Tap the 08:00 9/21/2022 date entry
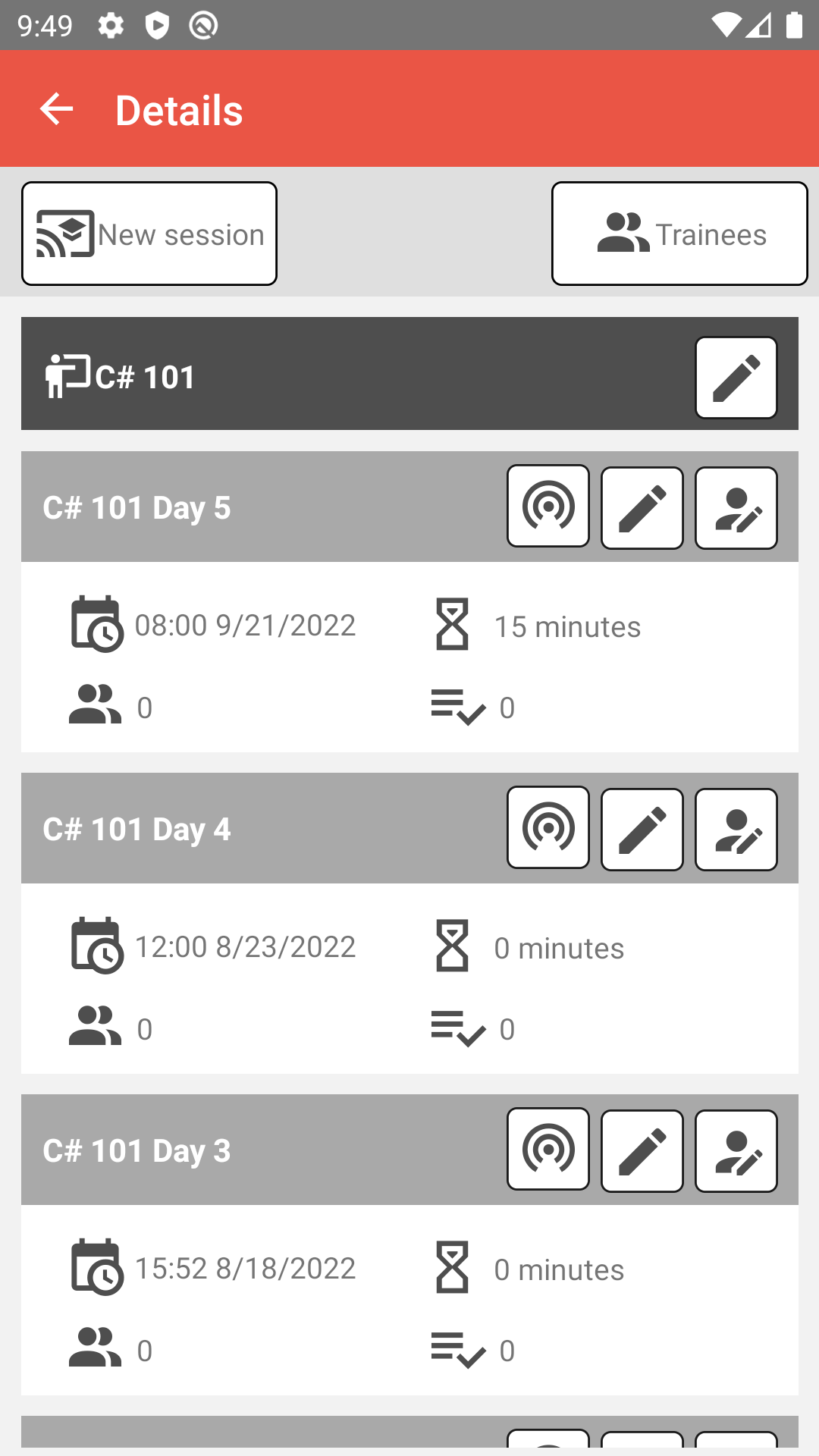 (x=245, y=625)
